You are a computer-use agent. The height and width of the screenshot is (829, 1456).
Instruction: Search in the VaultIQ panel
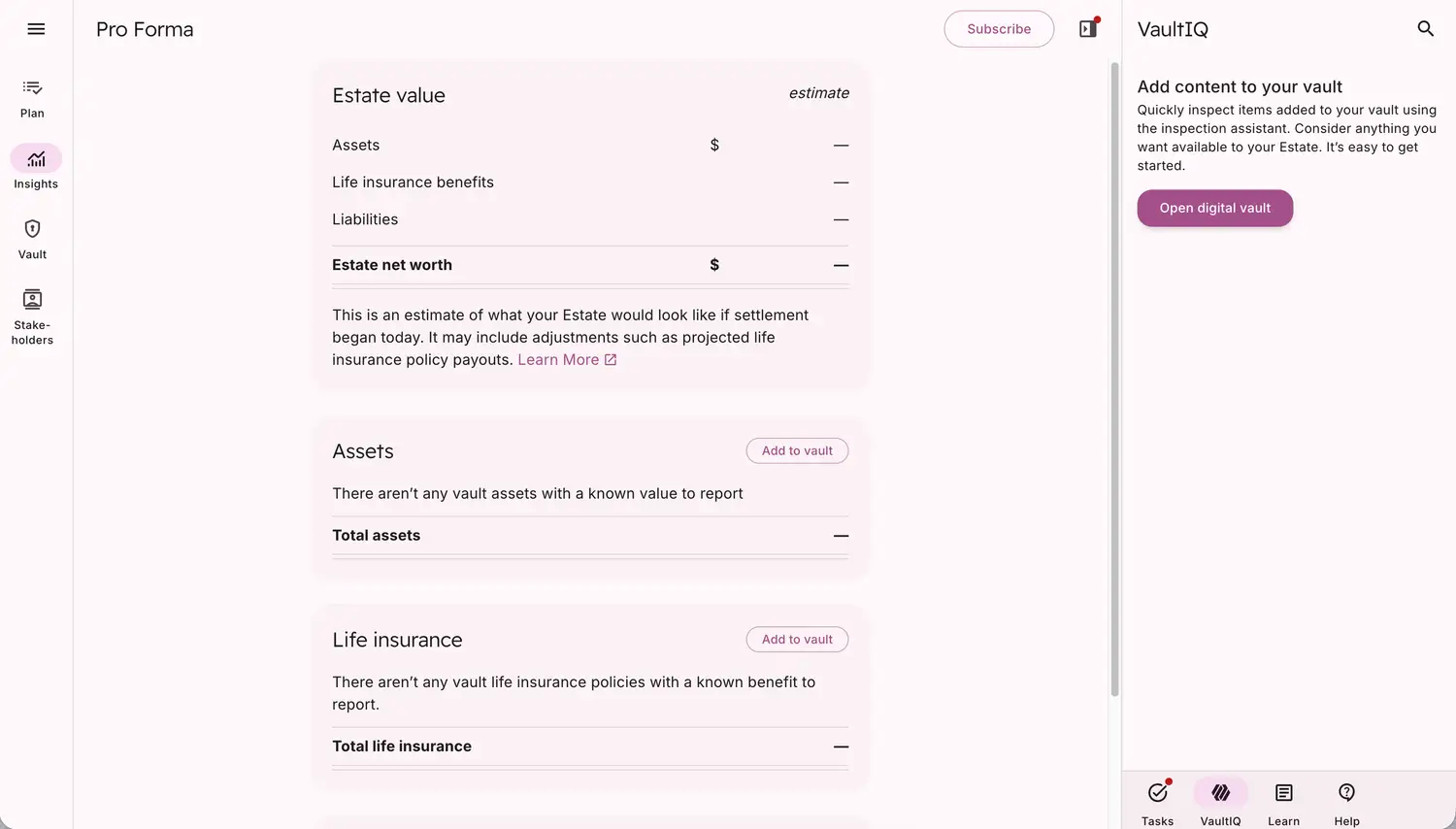pos(1425,29)
